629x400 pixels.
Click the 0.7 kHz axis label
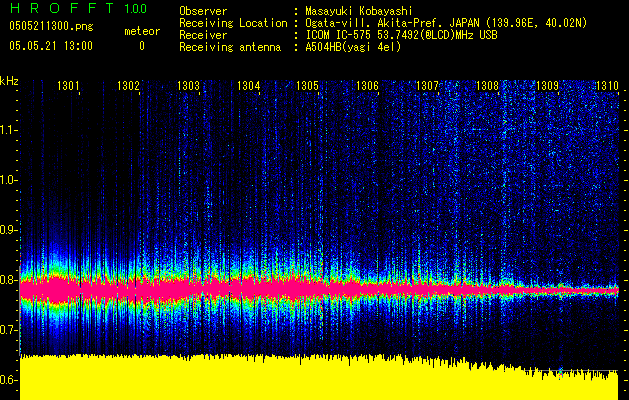[x=8, y=330]
